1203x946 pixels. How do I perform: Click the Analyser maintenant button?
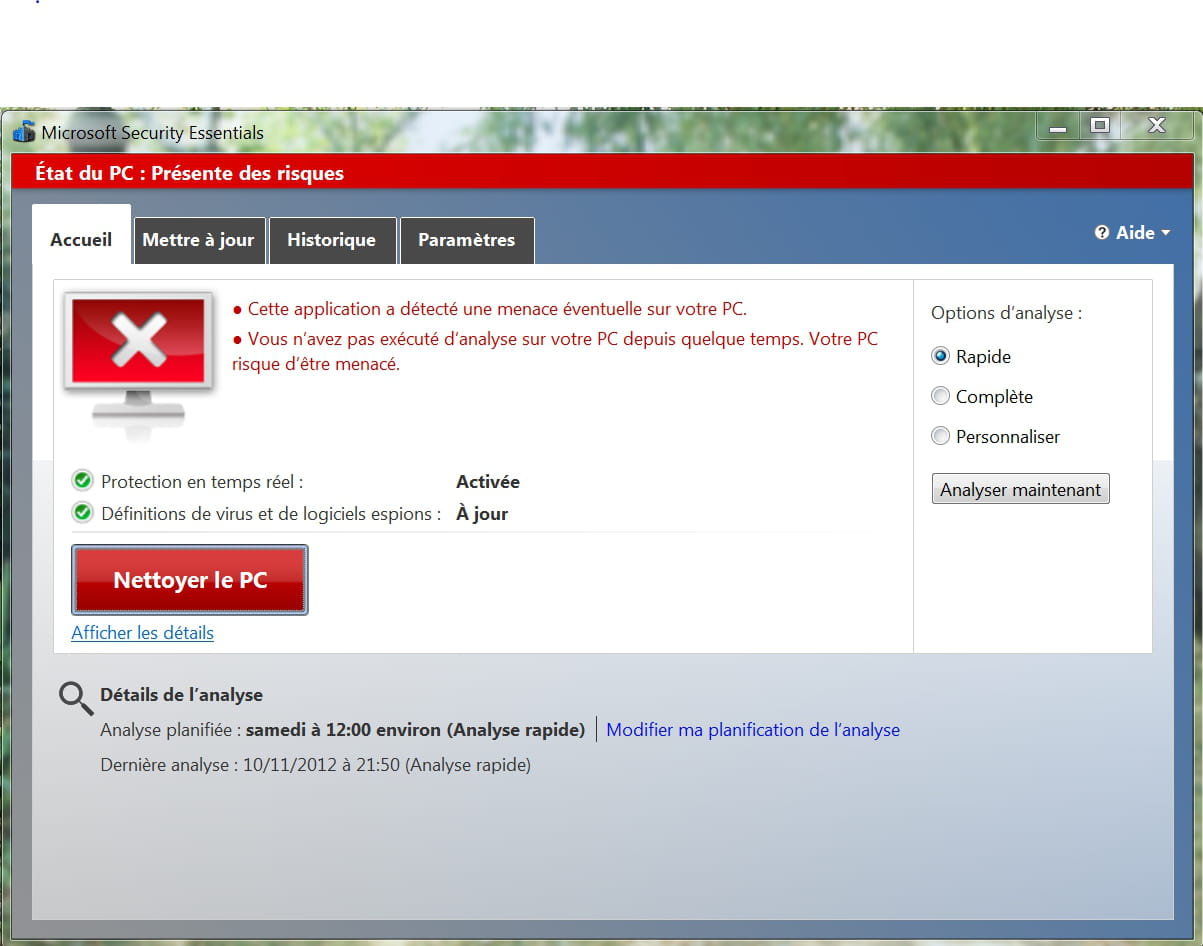1020,489
